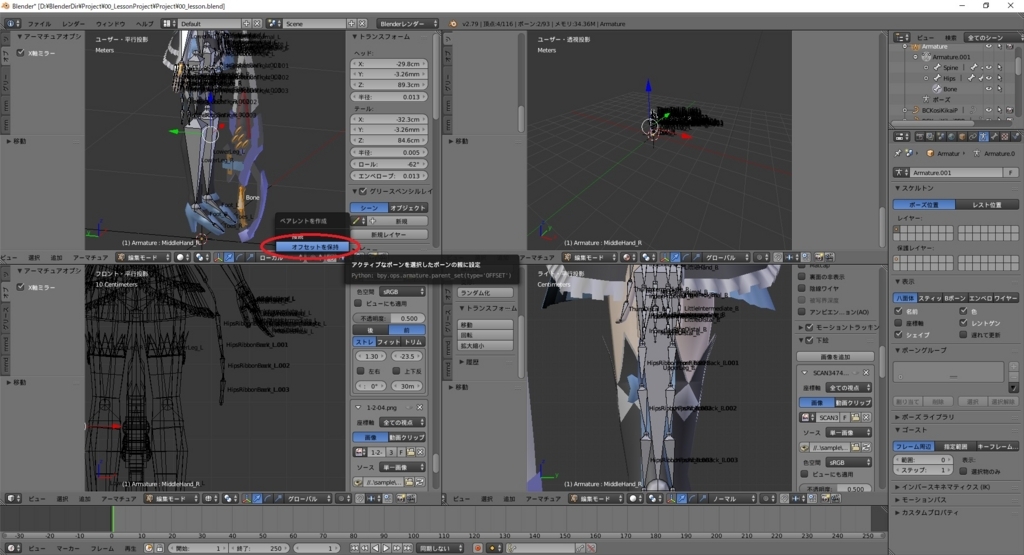Select the レスト位置 button
Screen dimensions: 1024x555
point(987,204)
